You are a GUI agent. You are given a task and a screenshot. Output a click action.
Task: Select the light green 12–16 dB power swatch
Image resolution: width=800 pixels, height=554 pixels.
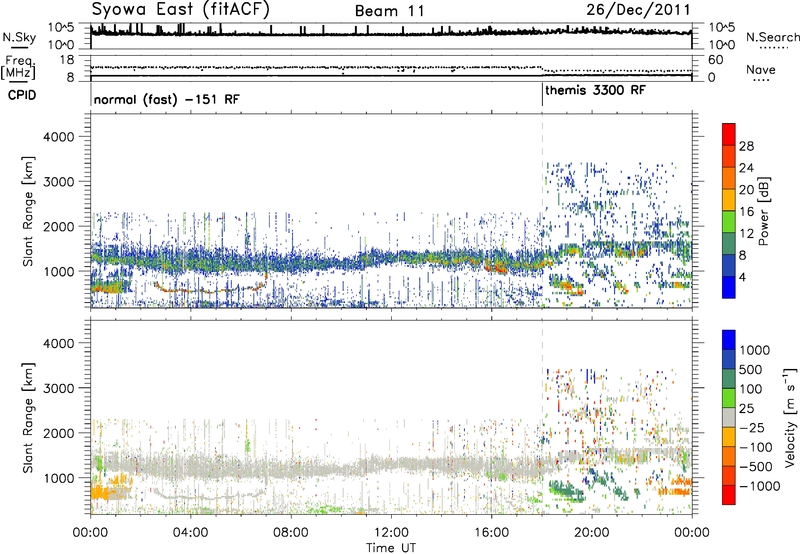click(x=729, y=222)
